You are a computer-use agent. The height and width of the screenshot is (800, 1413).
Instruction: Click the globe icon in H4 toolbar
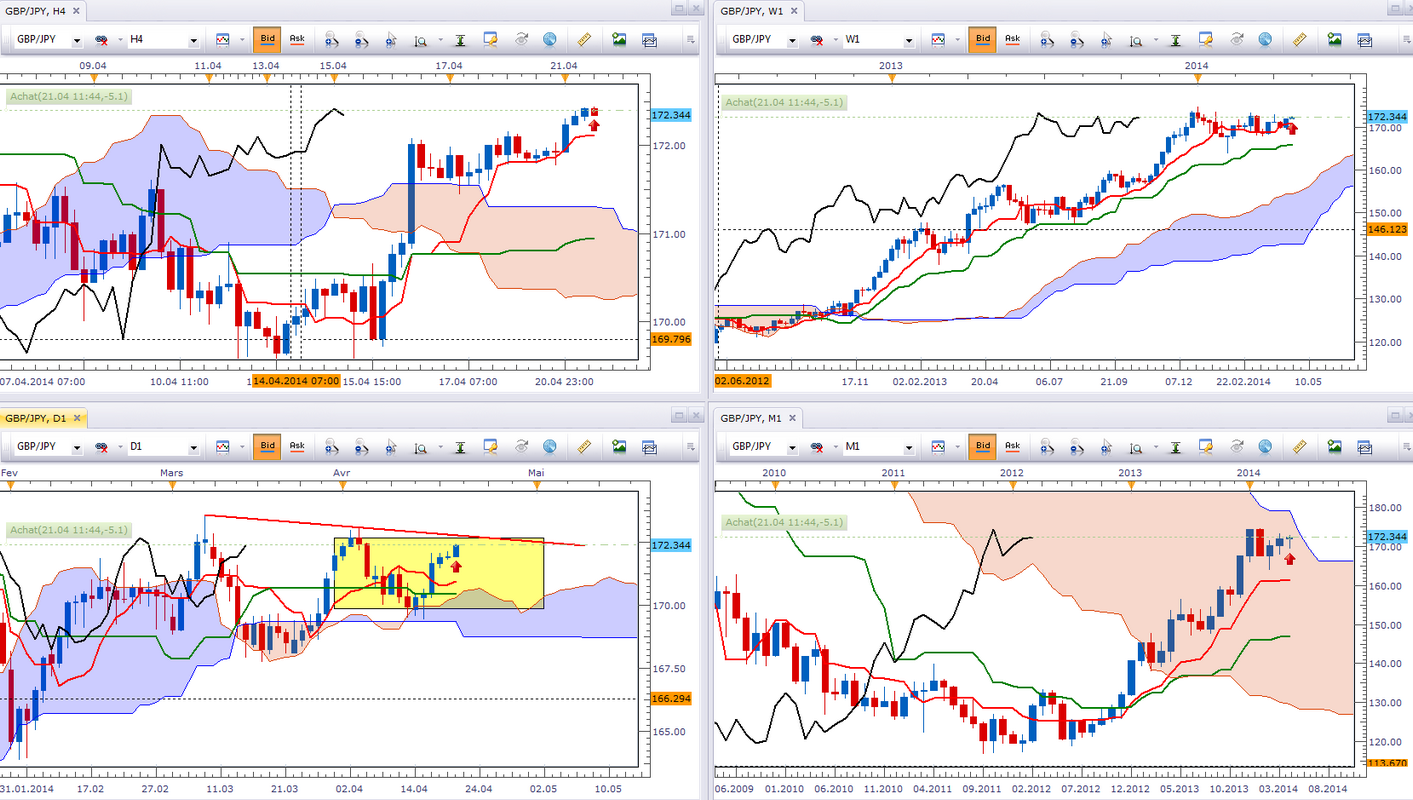pyautogui.click(x=550, y=40)
